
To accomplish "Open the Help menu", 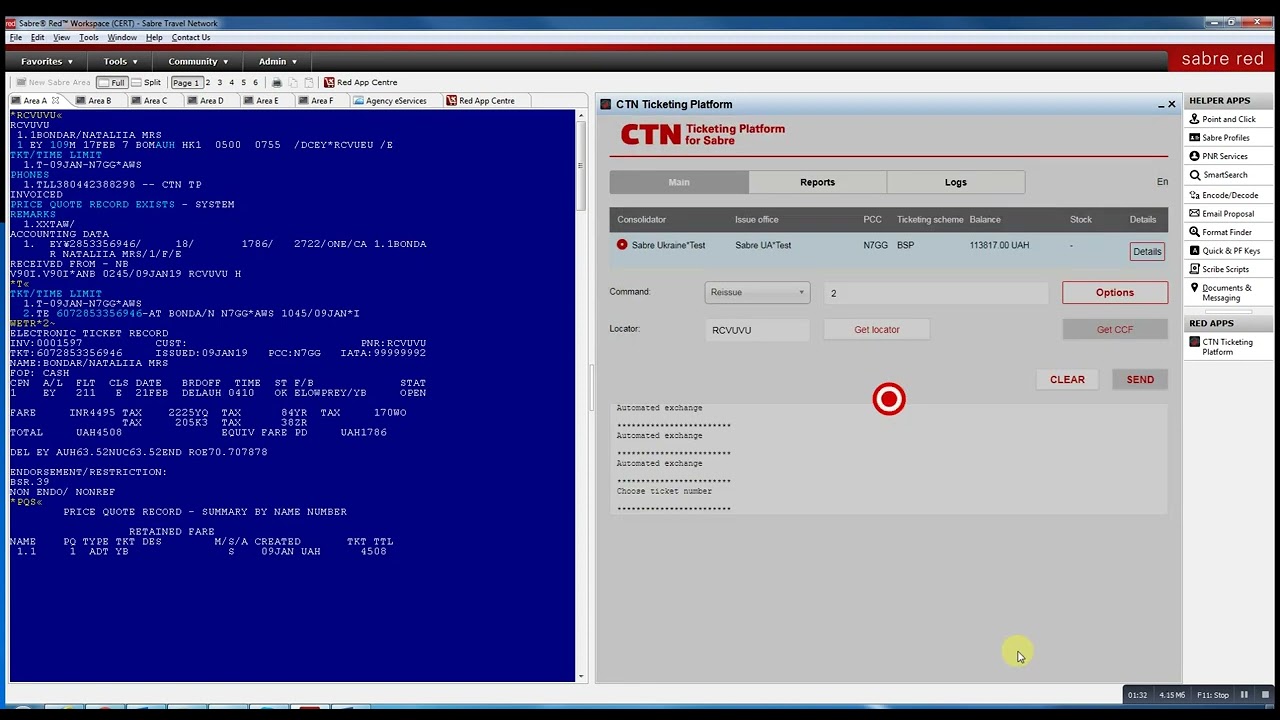I will click(154, 37).
